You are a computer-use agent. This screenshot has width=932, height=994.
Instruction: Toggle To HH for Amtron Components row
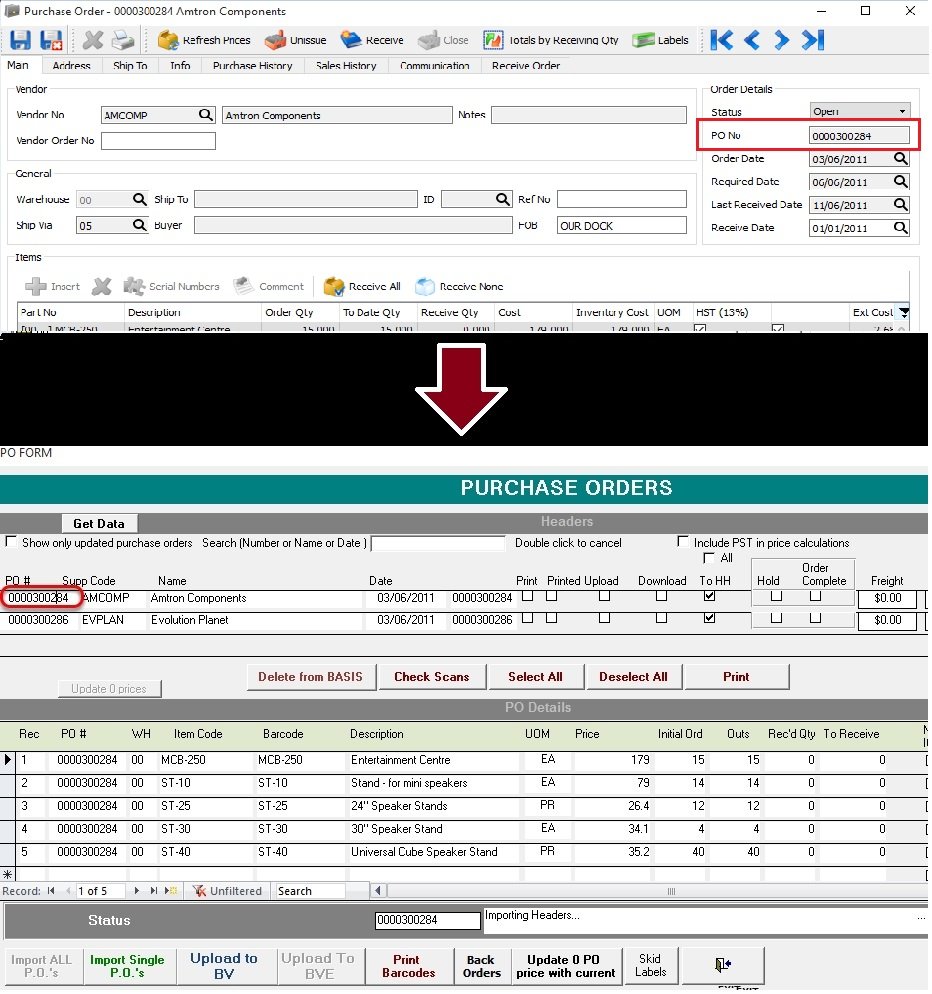click(710, 597)
